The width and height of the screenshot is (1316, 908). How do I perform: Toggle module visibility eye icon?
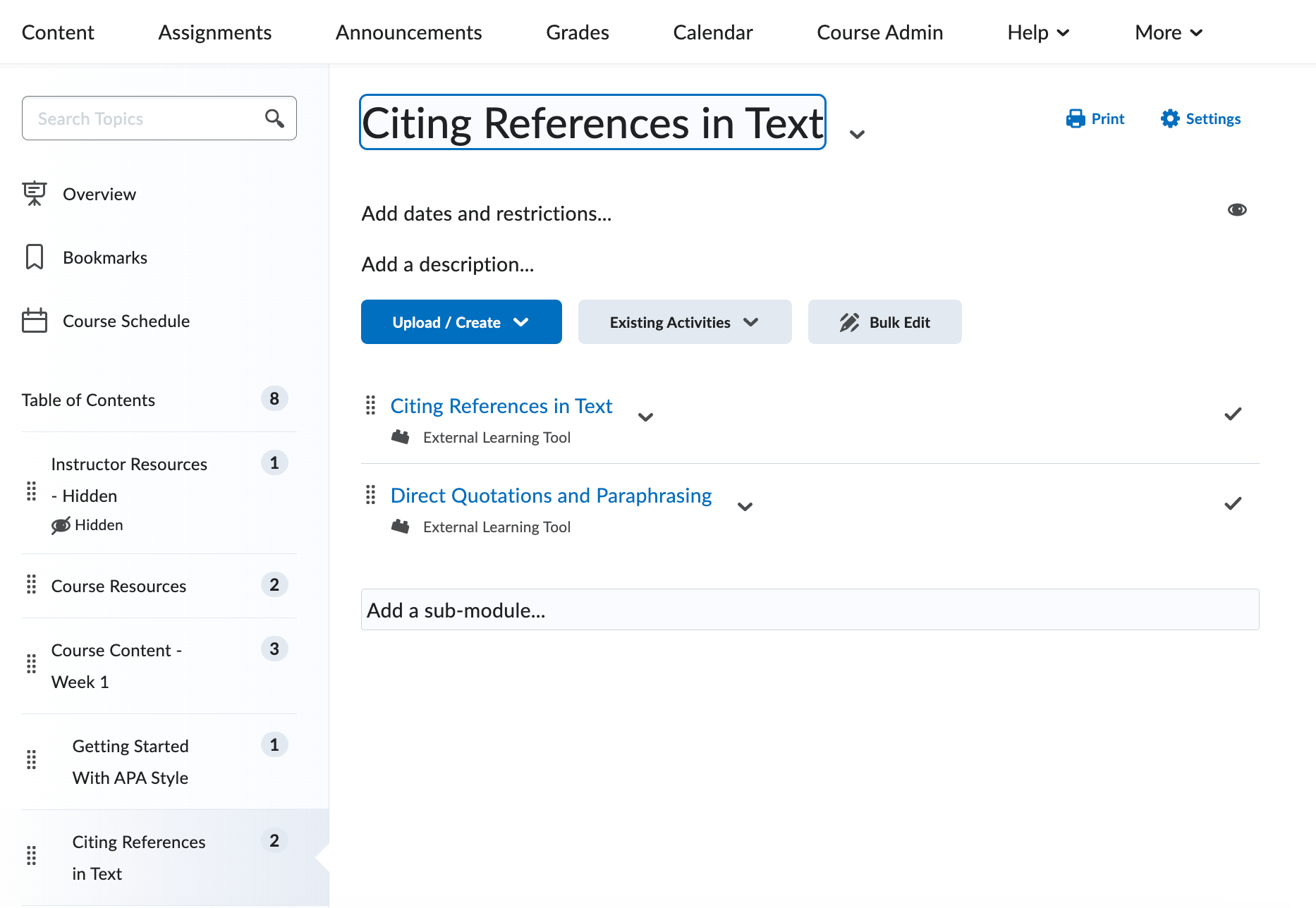pyautogui.click(x=1237, y=210)
